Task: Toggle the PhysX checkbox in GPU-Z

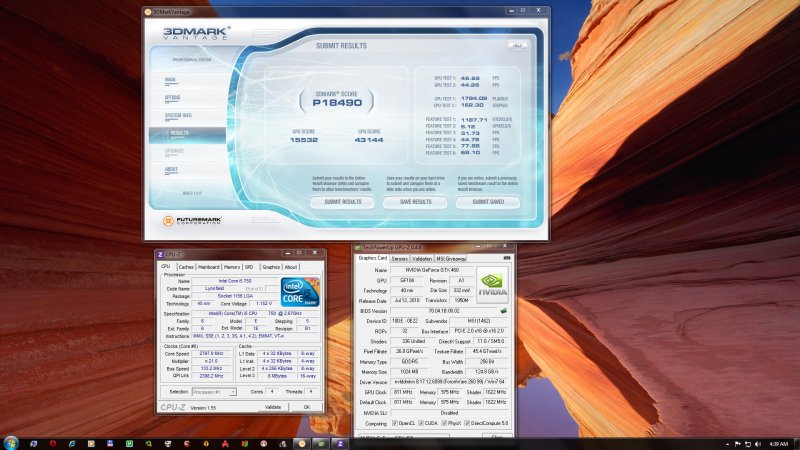Action: coord(444,423)
